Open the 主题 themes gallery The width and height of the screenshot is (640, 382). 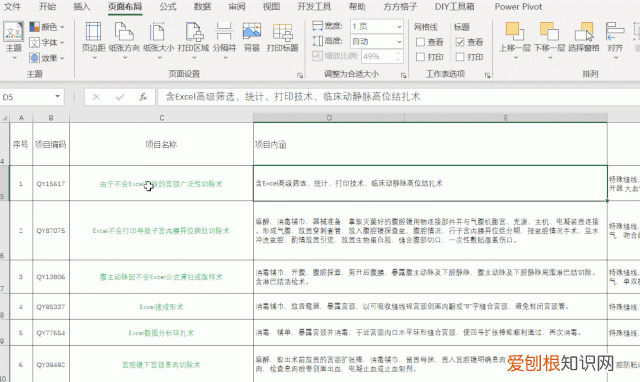13,40
